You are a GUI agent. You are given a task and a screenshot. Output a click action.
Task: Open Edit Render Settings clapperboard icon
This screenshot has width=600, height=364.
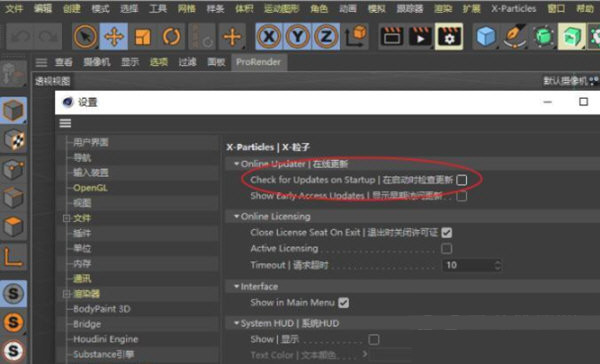[x=449, y=37]
